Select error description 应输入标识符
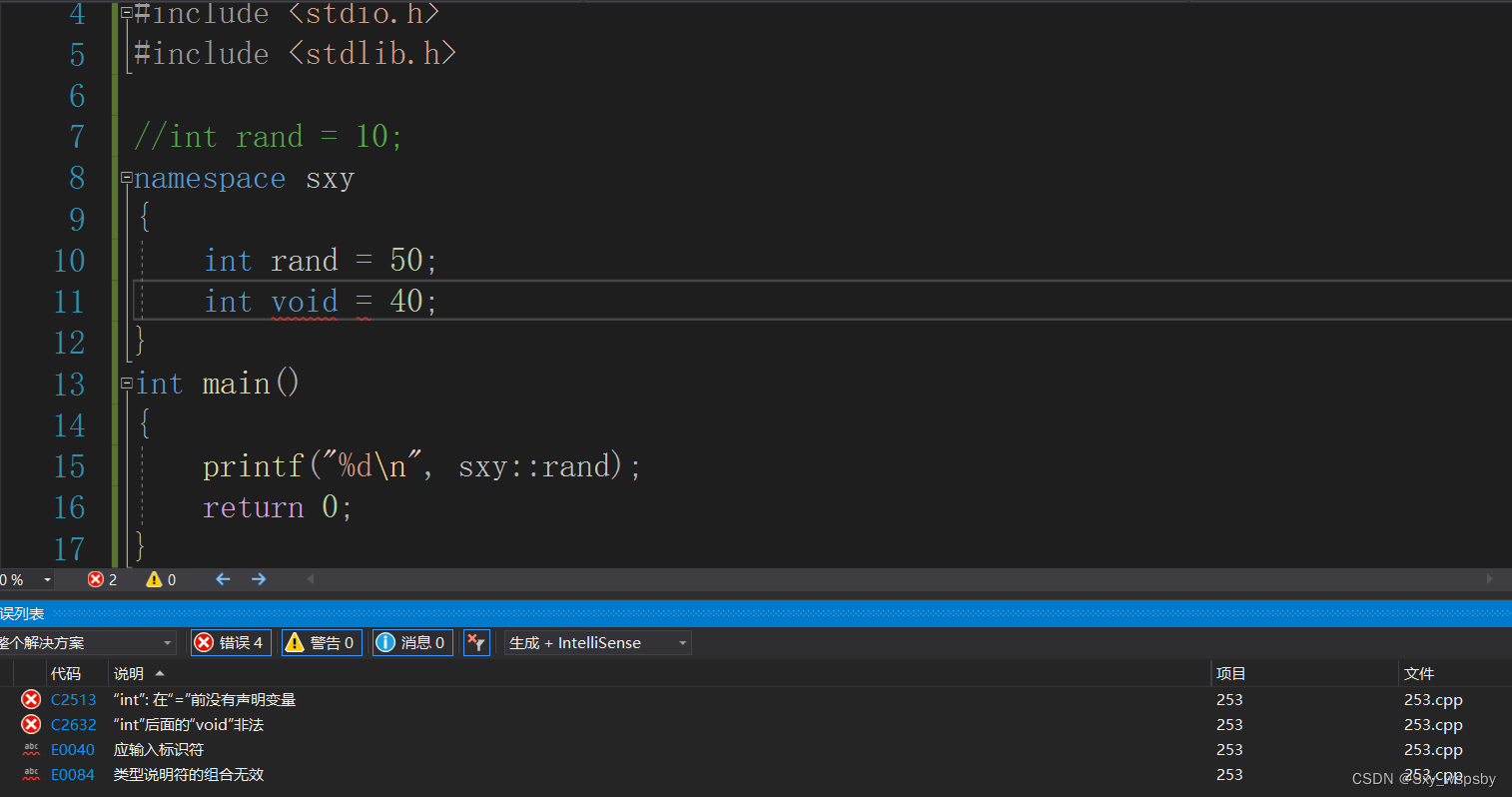Image resolution: width=1512 pixels, height=797 pixels. coord(159,750)
